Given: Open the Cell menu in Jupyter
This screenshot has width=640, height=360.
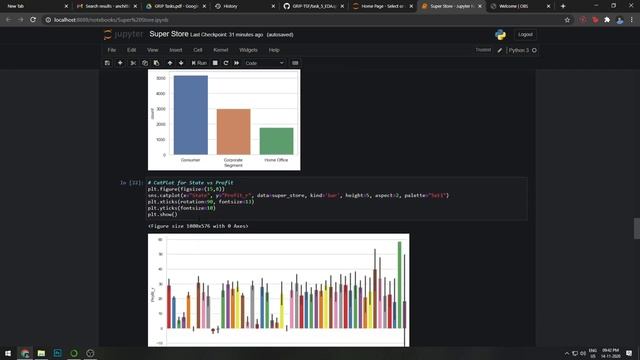Looking at the screenshot, I should tap(198, 50).
